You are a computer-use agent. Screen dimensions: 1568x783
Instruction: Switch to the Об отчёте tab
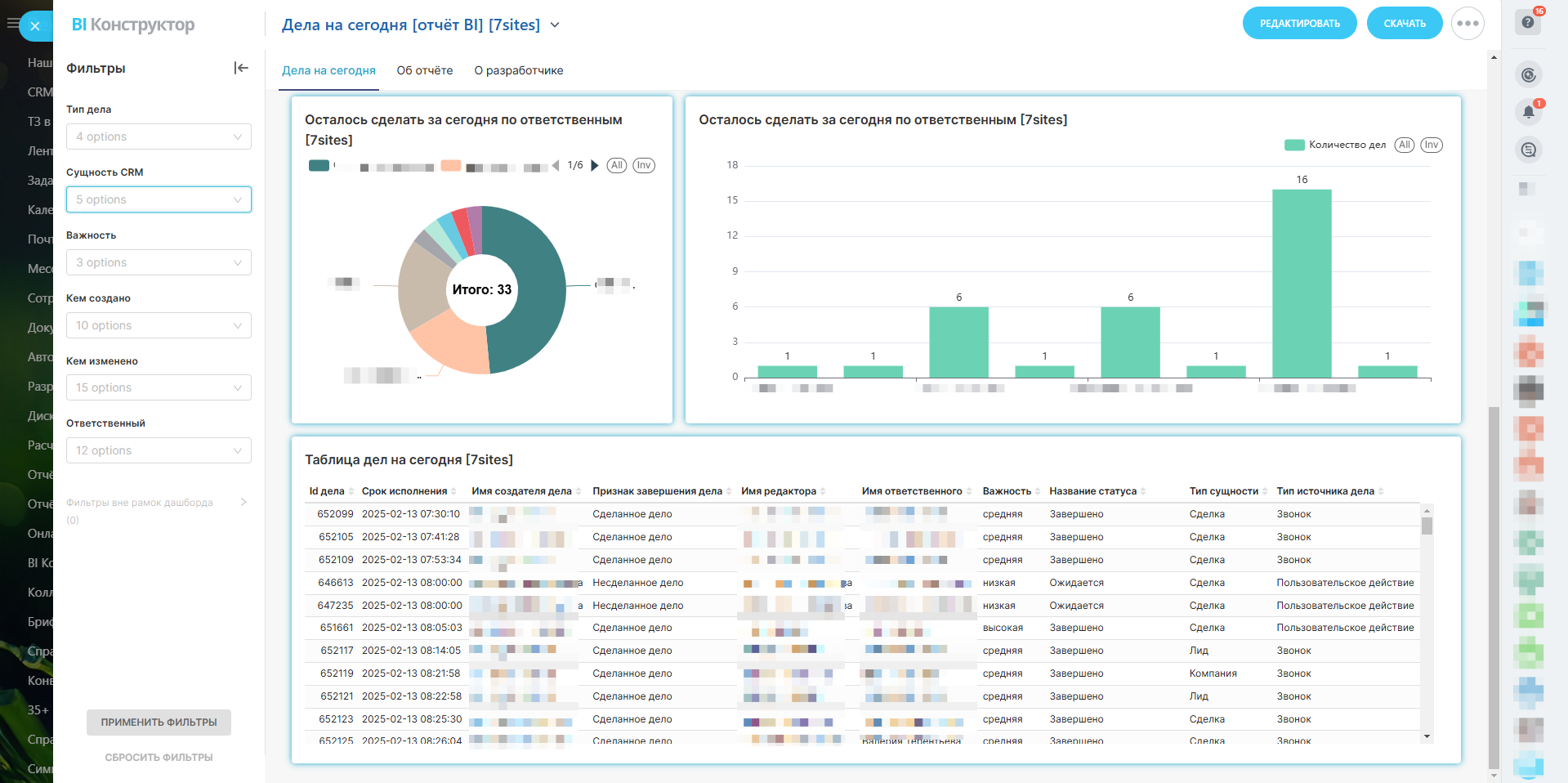[425, 70]
